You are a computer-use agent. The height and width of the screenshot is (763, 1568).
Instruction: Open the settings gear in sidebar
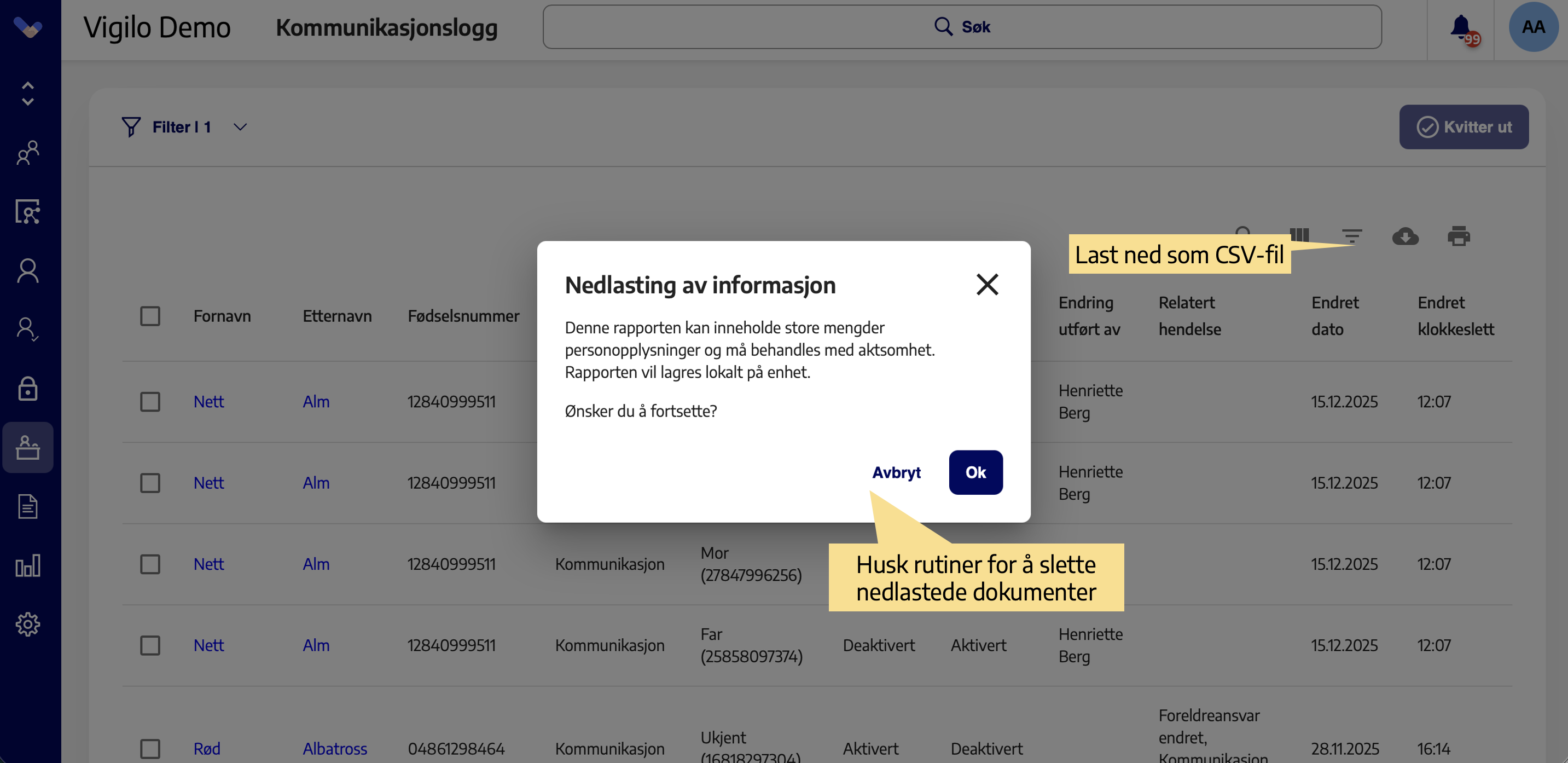coord(28,624)
